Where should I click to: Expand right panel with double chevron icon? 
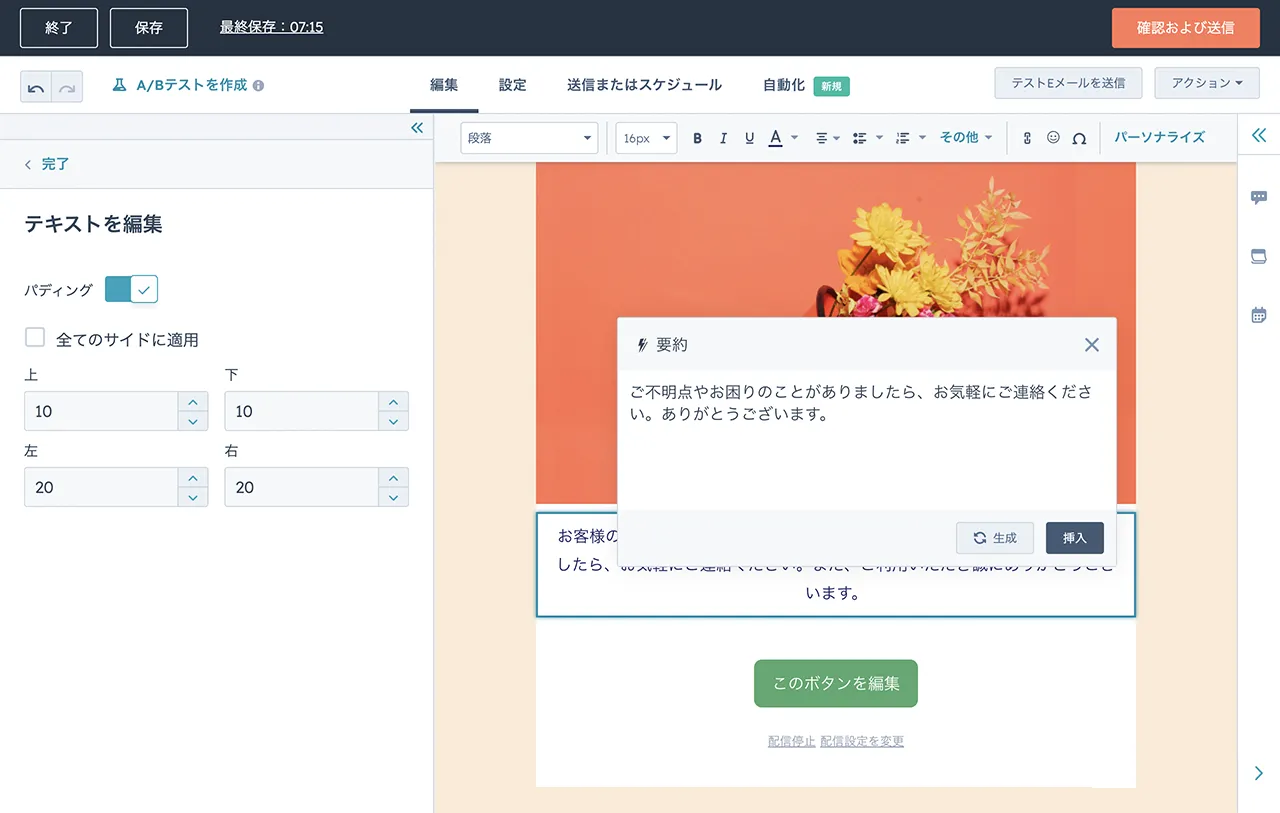pyautogui.click(x=1259, y=135)
